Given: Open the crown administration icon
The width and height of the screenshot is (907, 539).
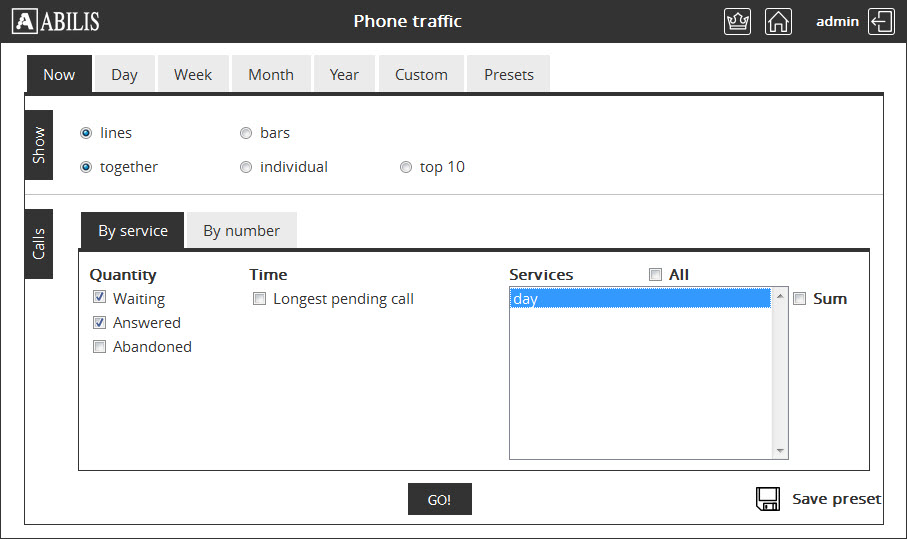Looking at the screenshot, I should coord(737,21).
